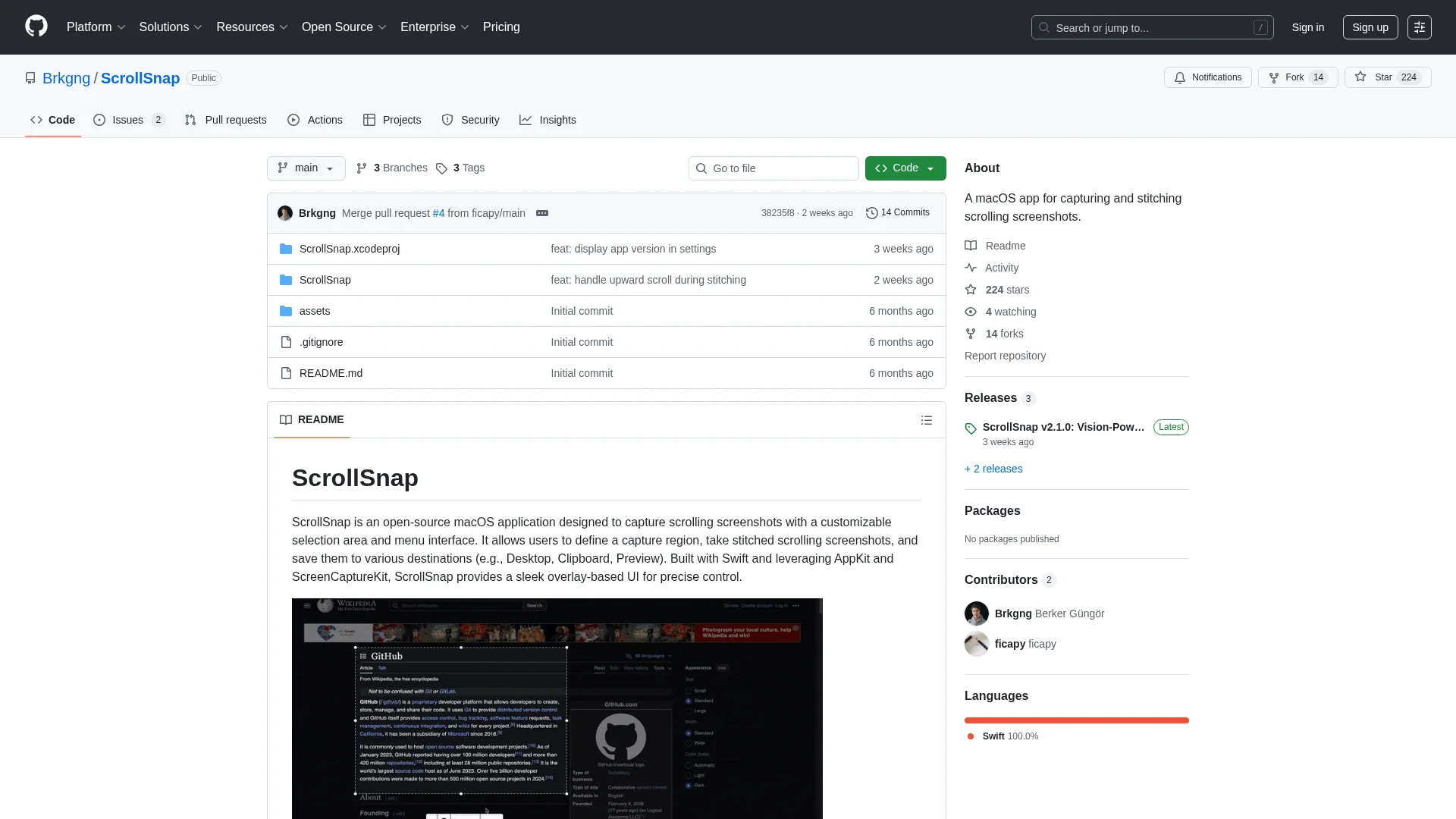The image size is (1456, 819).
Task: Click the Sign up button
Action: coord(1370,27)
